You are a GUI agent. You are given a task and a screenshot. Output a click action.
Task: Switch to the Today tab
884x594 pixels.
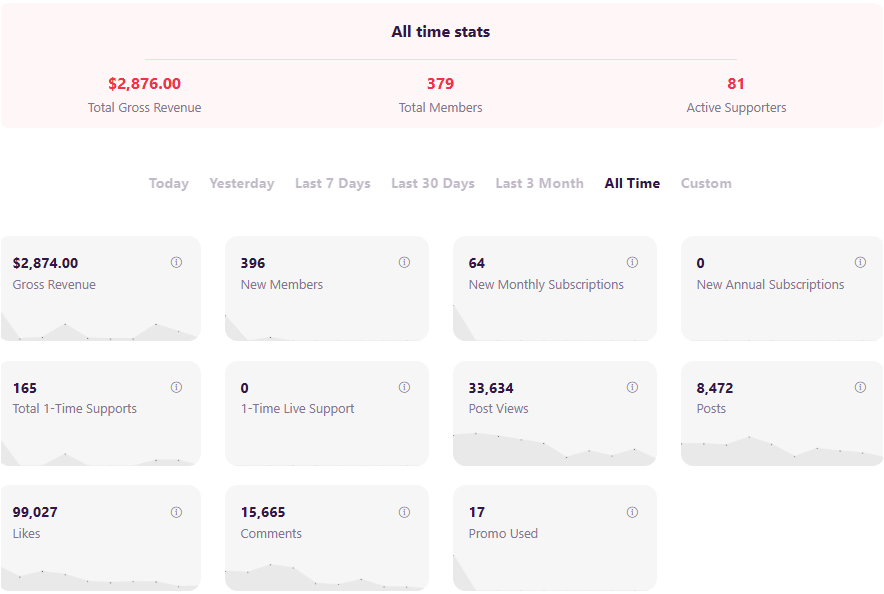coord(169,184)
